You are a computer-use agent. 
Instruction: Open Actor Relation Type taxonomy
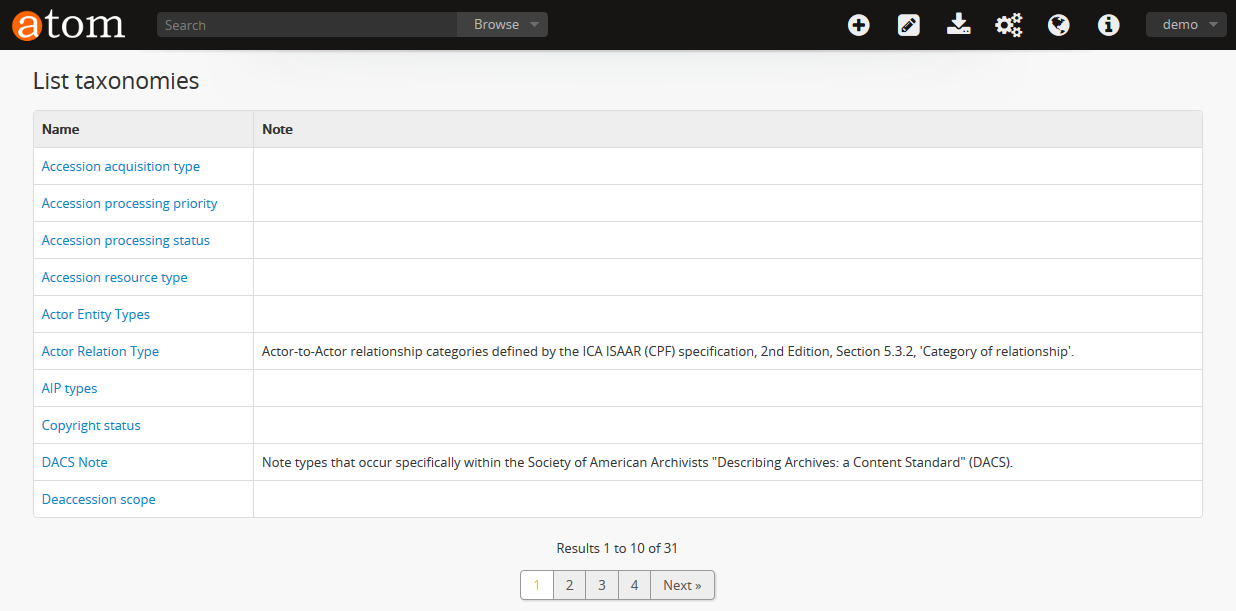tap(100, 352)
